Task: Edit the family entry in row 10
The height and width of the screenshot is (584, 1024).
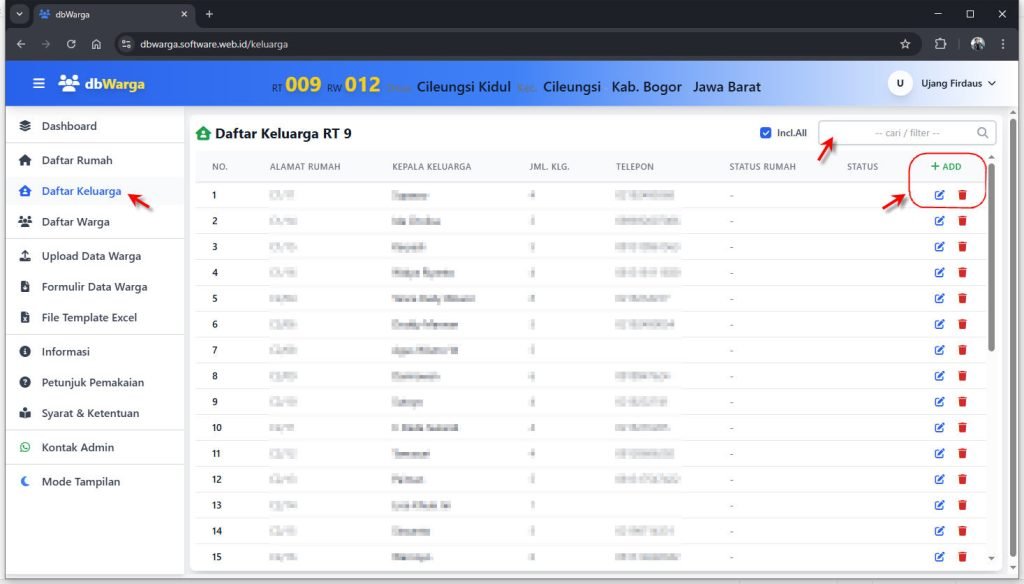Action: click(x=939, y=428)
